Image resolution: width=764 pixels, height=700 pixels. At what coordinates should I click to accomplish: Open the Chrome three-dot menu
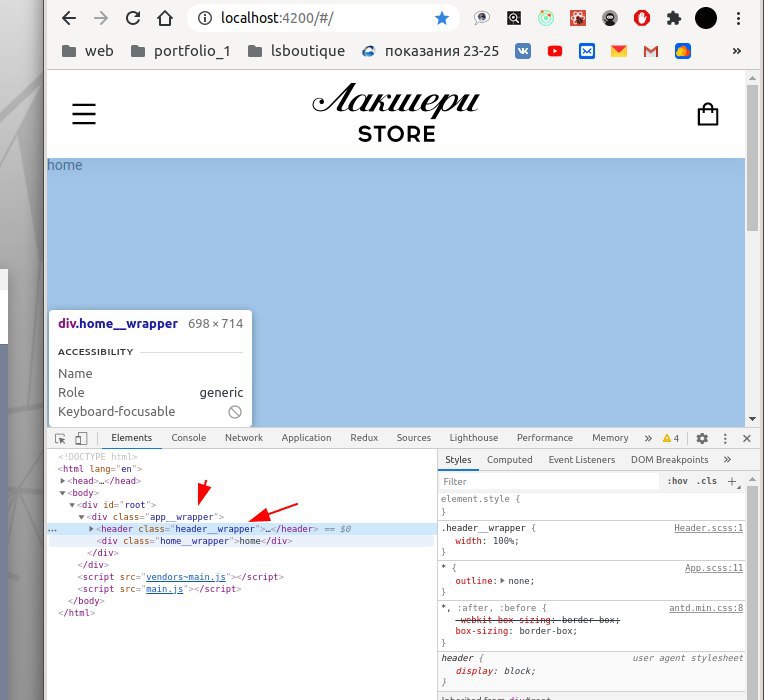pos(738,19)
